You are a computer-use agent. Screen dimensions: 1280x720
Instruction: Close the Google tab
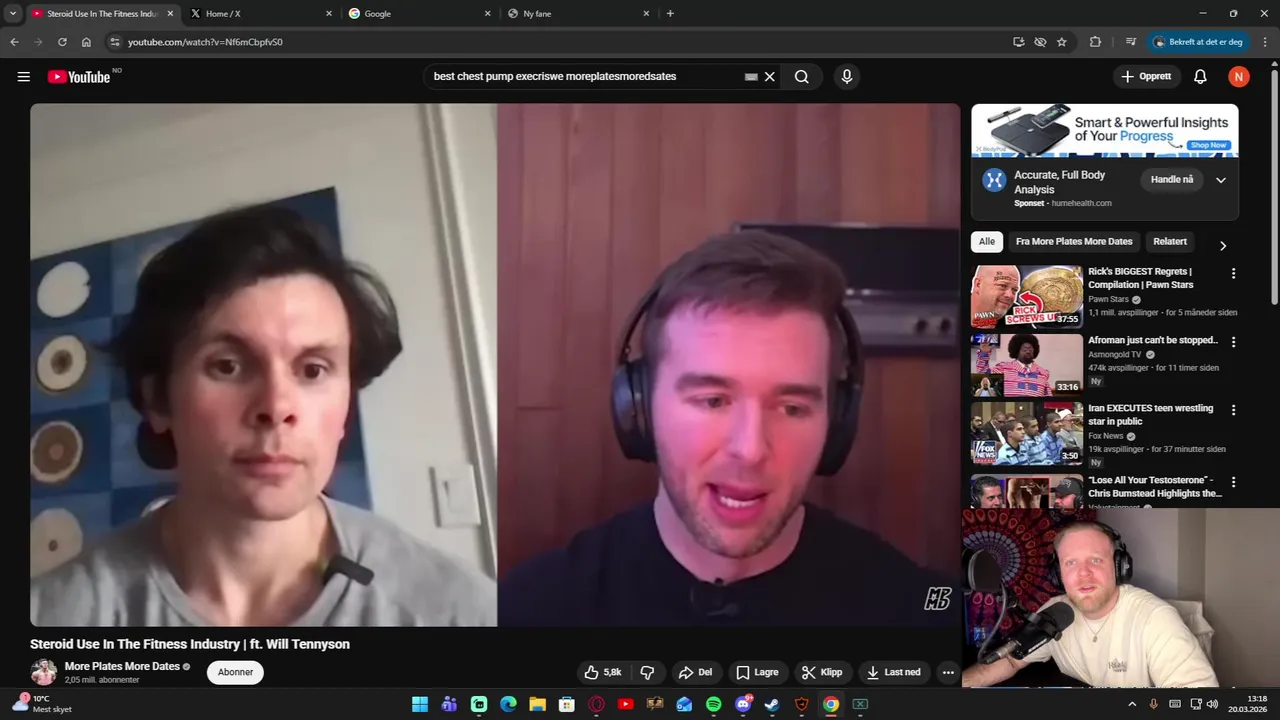(488, 14)
